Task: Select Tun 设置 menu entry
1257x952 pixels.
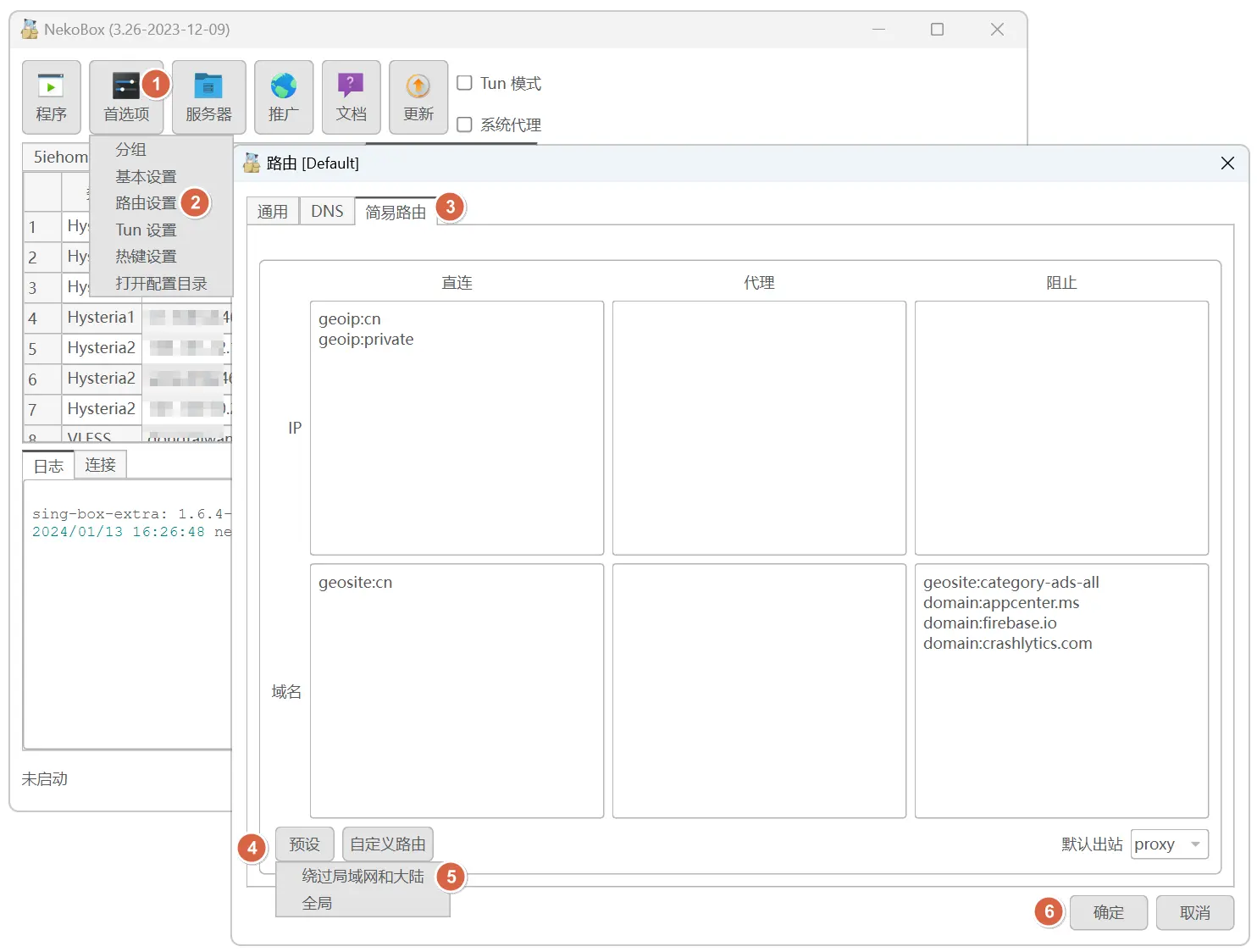Action: tap(161, 230)
